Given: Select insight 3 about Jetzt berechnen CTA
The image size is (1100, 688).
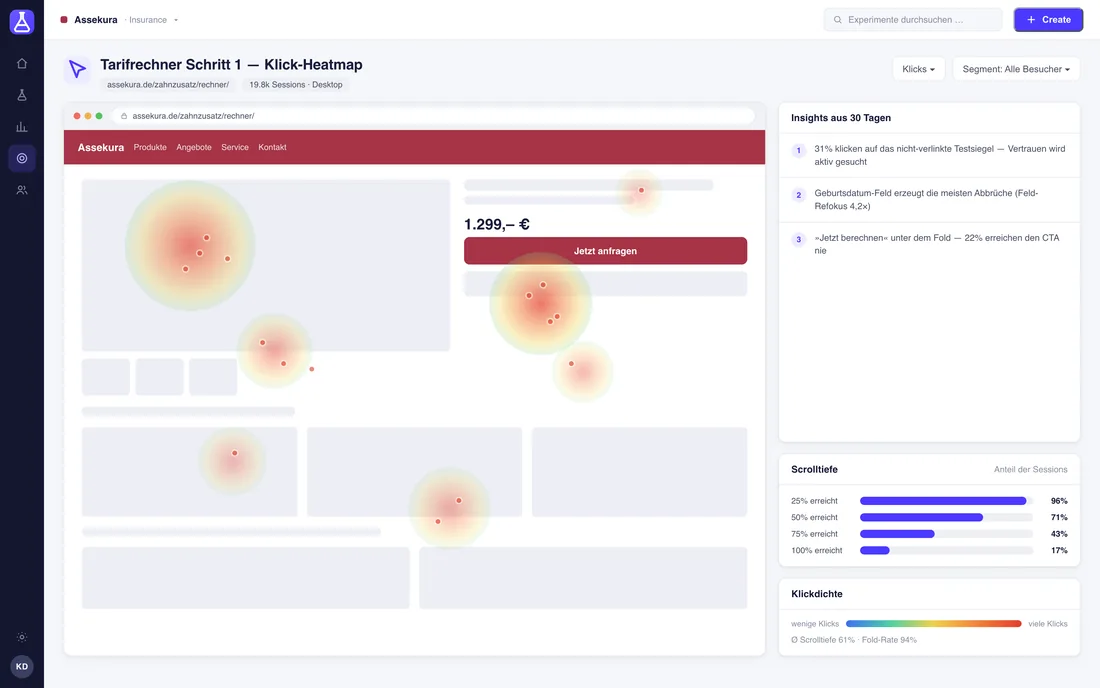Looking at the screenshot, I should tap(929, 244).
